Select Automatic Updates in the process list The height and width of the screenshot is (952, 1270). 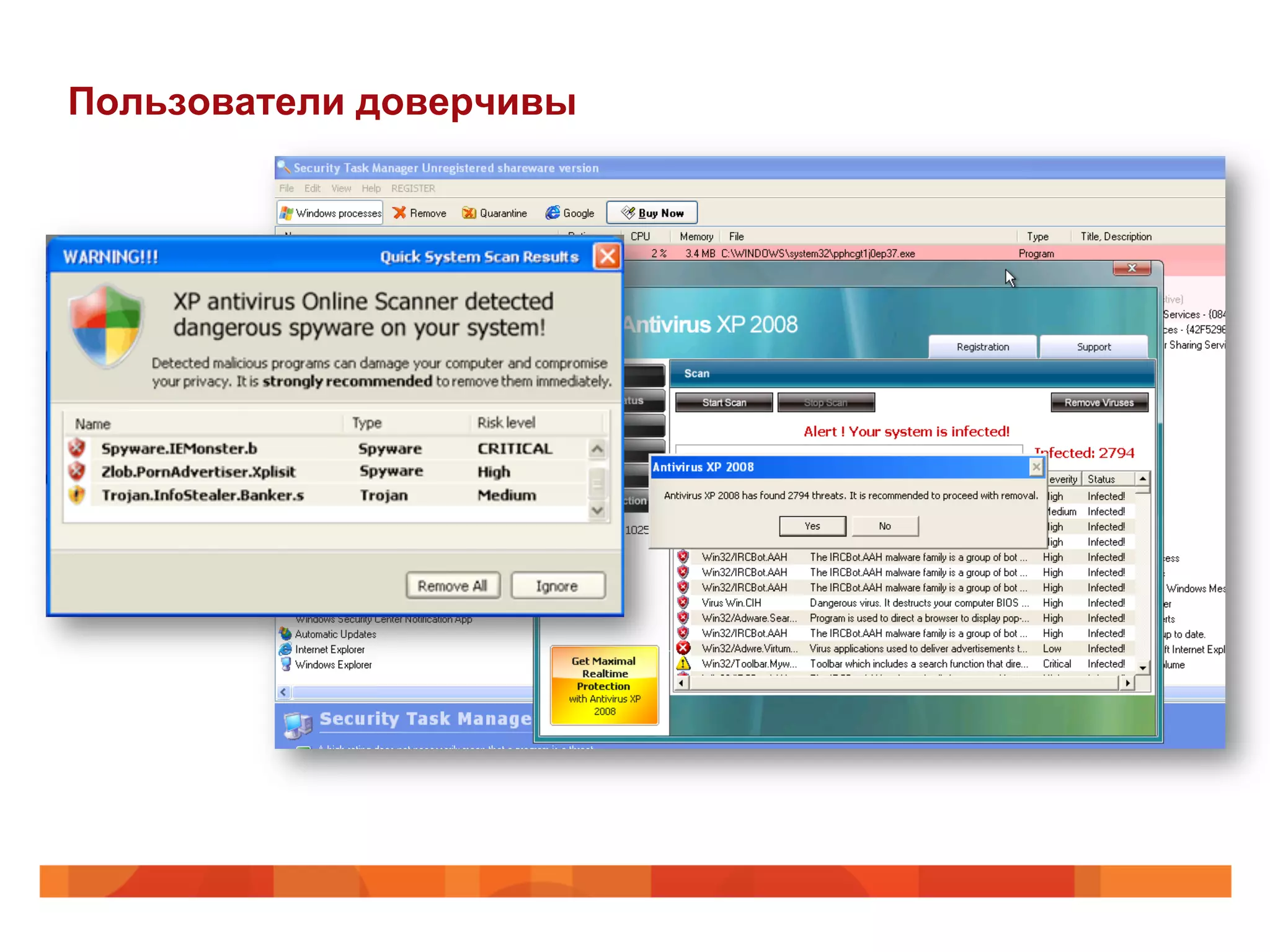click(x=335, y=634)
